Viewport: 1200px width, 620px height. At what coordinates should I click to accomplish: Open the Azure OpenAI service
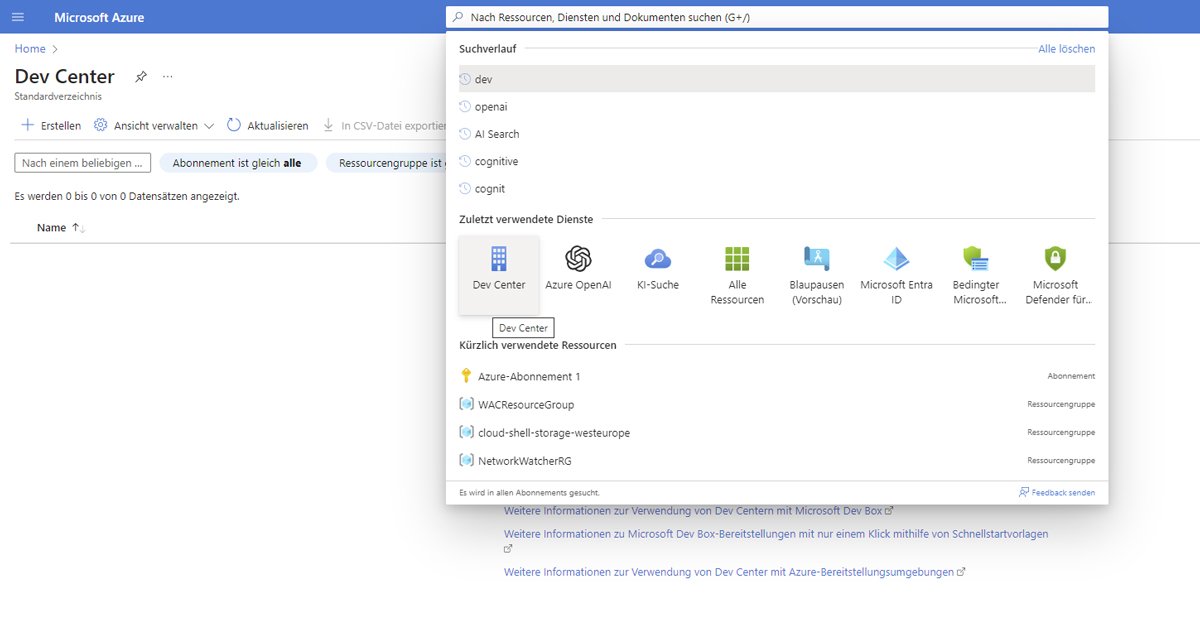[577, 270]
